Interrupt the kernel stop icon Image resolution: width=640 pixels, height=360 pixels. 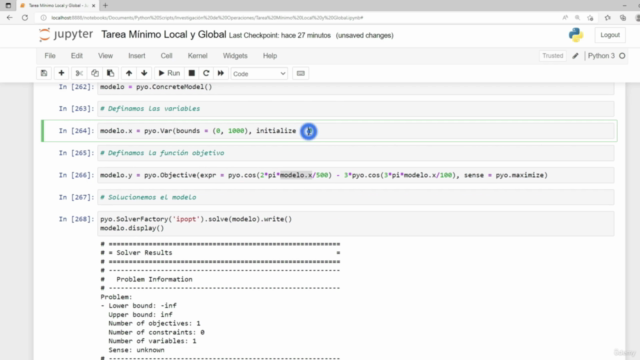point(191,73)
